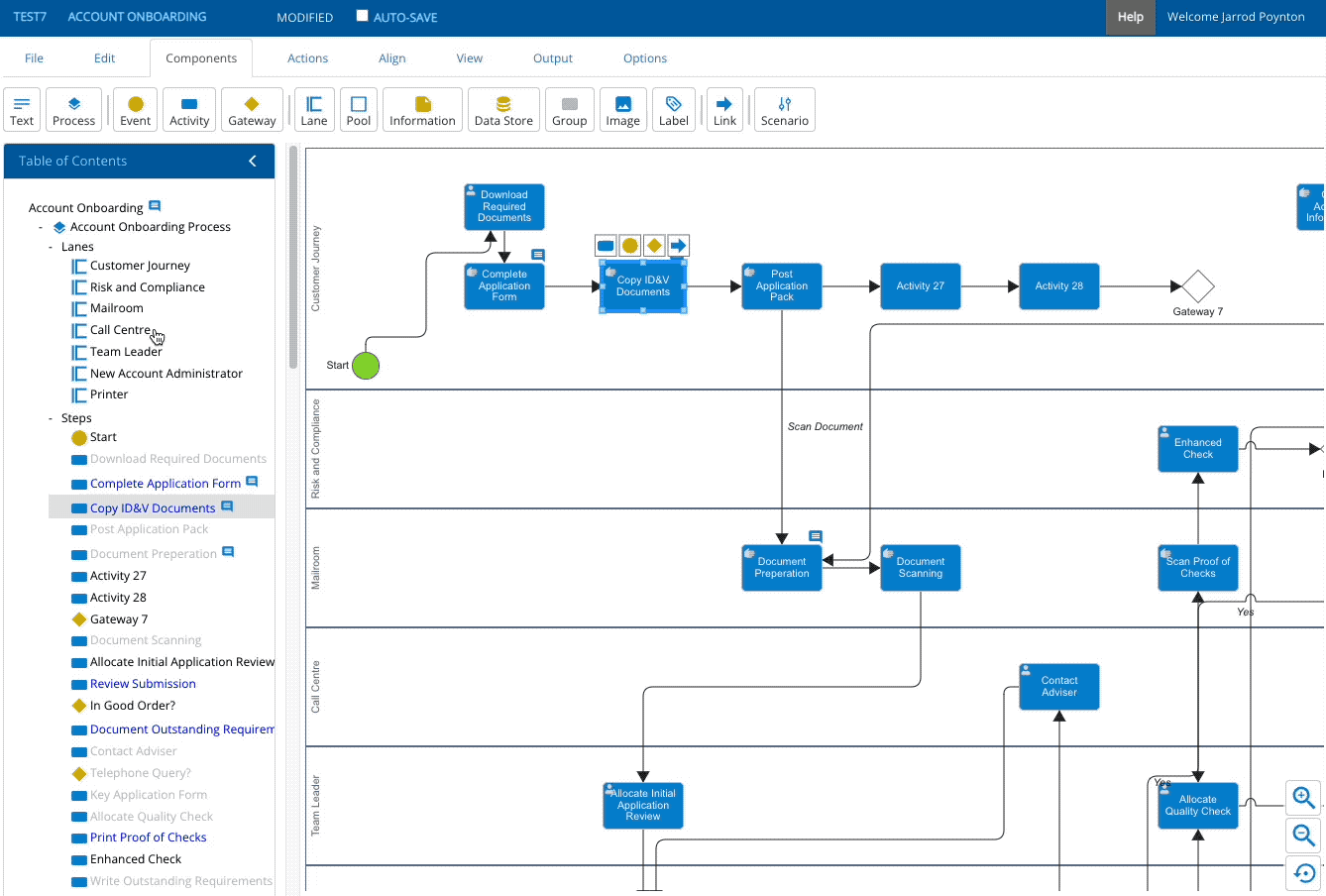Add the Label component
Screen dimensions: 1326x896
[674, 109]
